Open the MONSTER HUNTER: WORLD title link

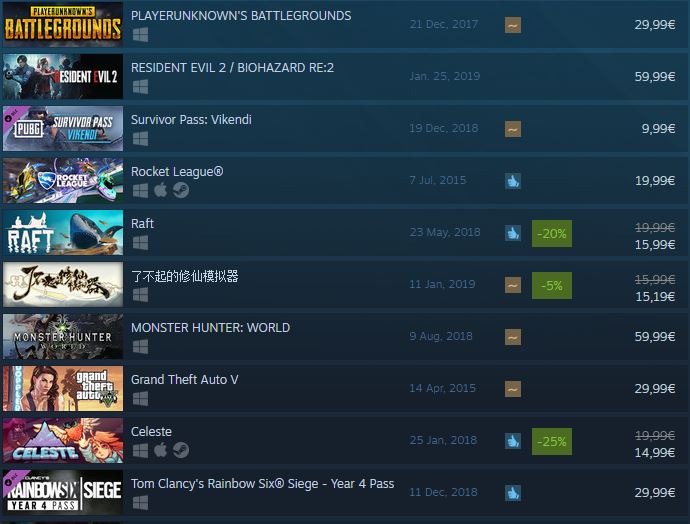(210, 328)
